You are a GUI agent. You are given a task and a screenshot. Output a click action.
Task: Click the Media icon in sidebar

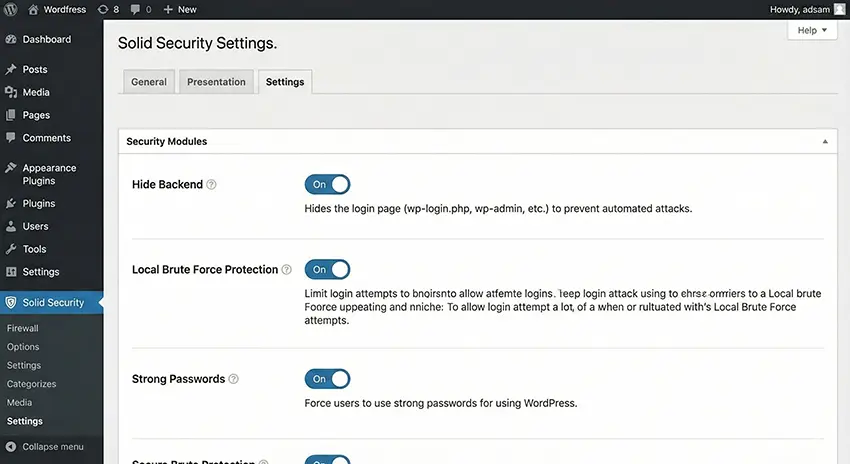click(x=11, y=92)
